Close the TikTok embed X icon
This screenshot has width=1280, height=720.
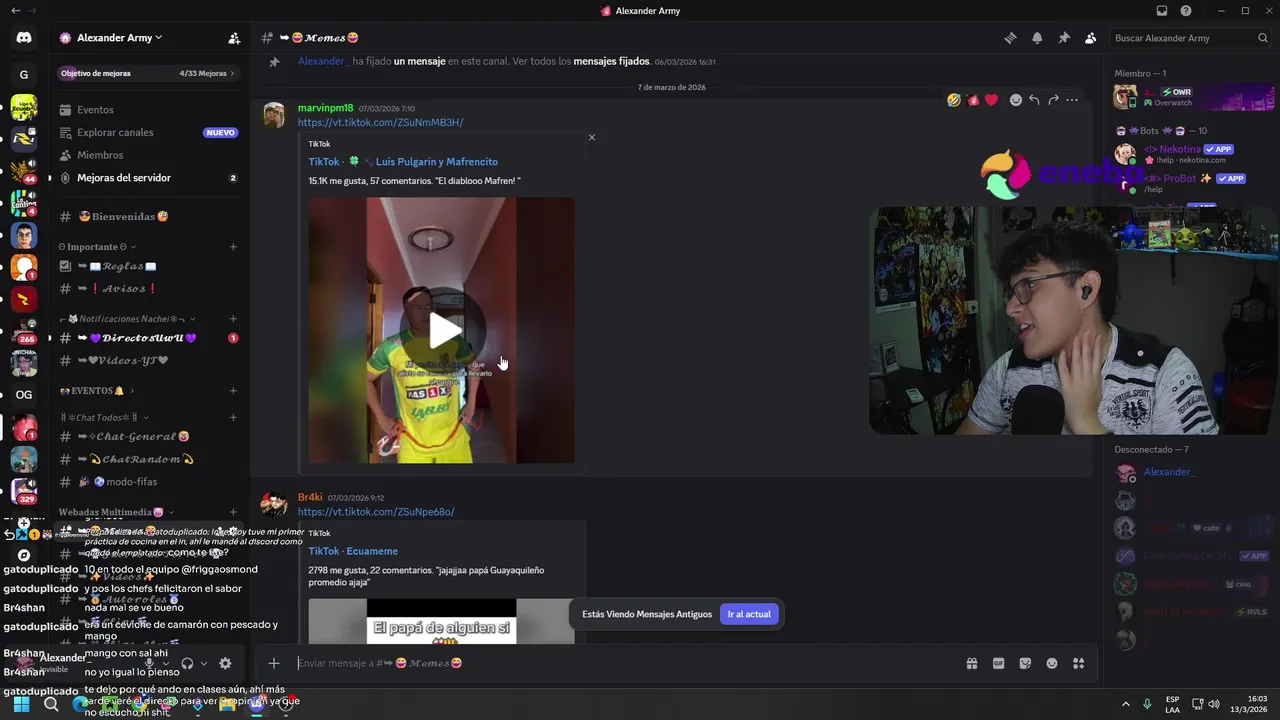(x=591, y=137)
